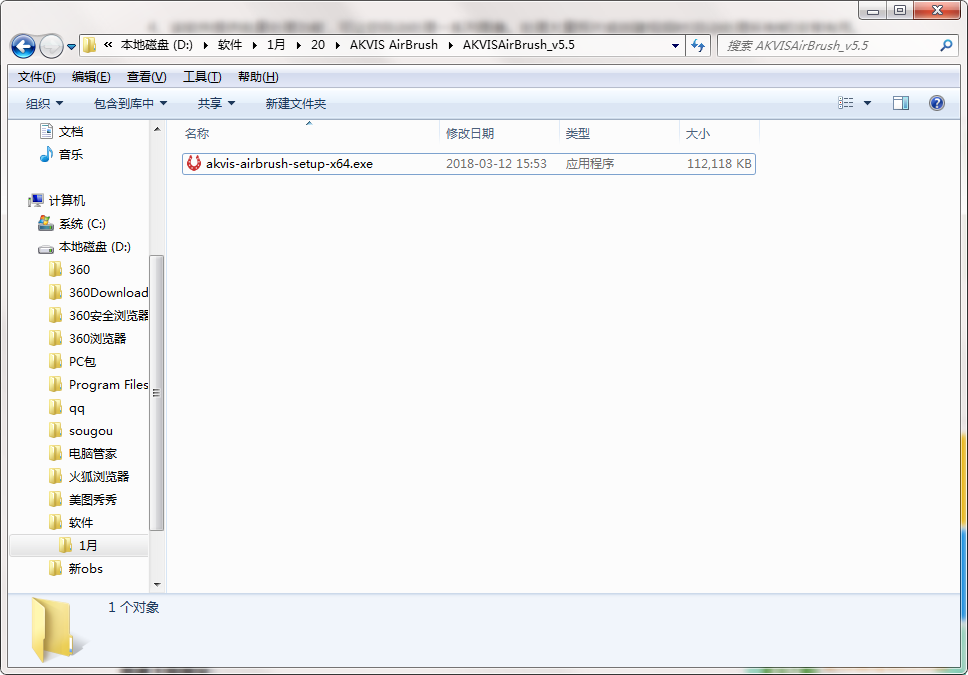Image resolution: width=968 pixels, height=675 pixels.
Task: Sort files by 修改日期 column
Action: pyautogui.click(x=470, y=133)
